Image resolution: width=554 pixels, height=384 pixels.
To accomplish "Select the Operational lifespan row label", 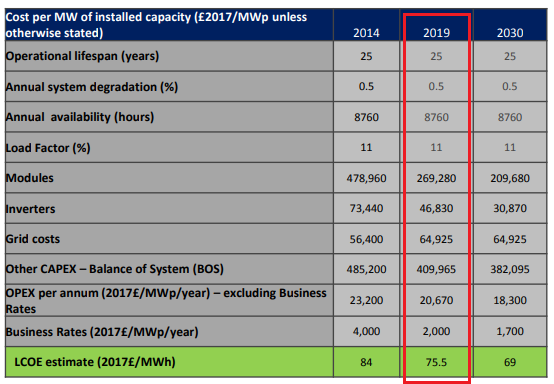I will 82,56.
